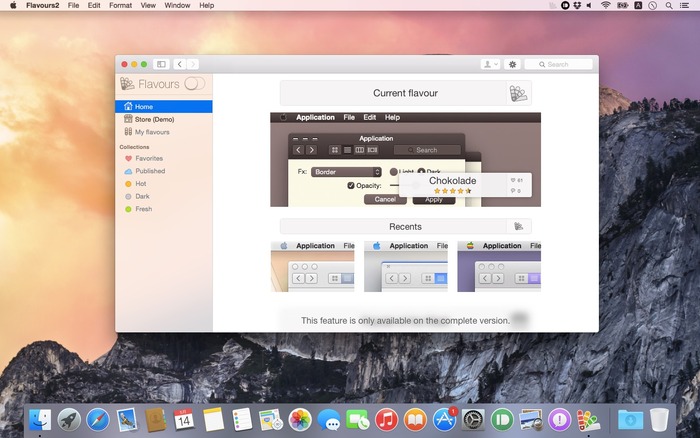Open the Flavours2 application menu
This screenshot has height=438, width=700.
coord(42,5)
